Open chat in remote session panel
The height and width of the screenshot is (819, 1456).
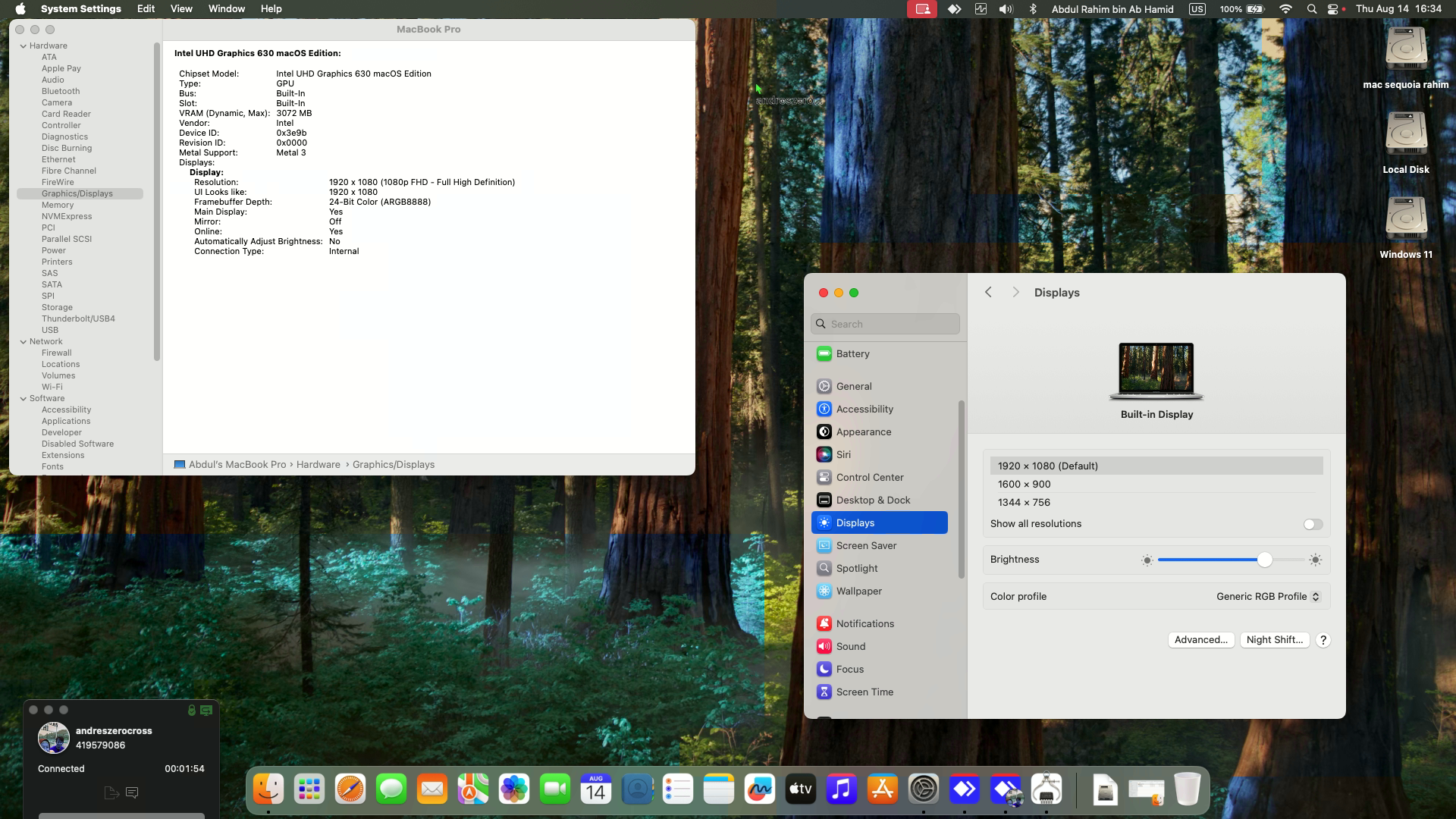point(132,793)
